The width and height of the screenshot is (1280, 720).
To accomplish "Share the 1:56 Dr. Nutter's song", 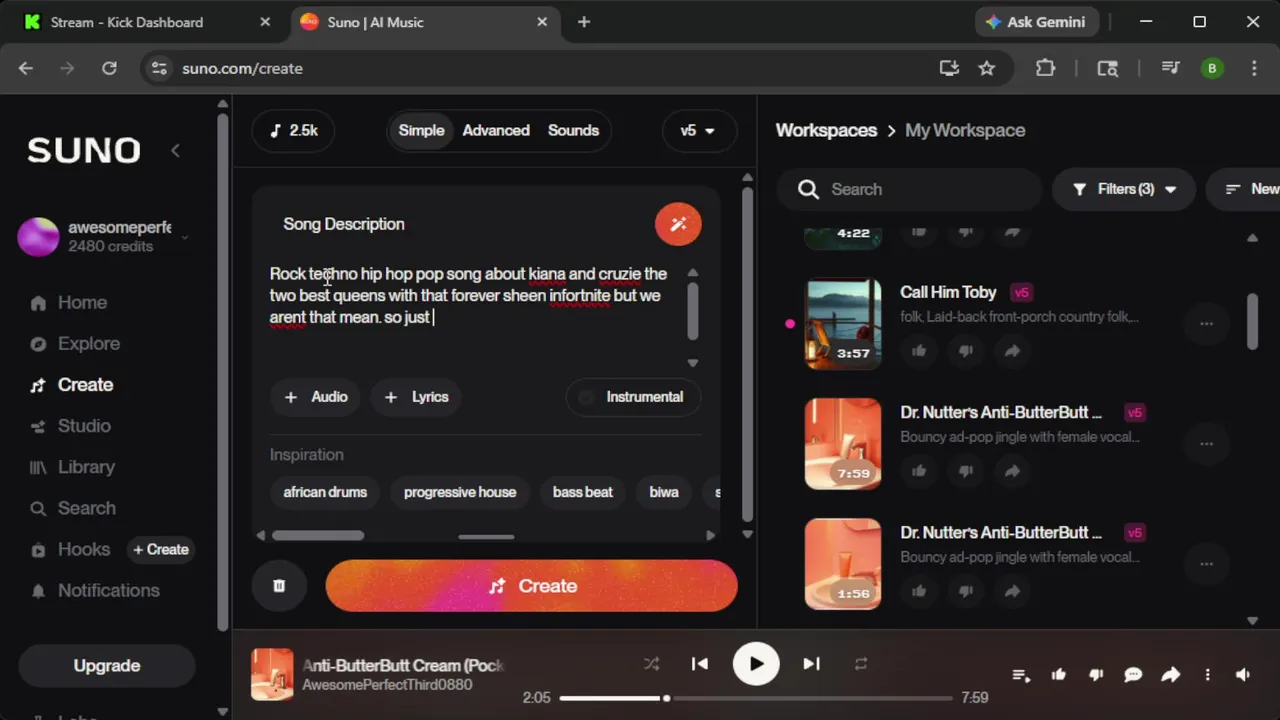I will pos(1012,591).
